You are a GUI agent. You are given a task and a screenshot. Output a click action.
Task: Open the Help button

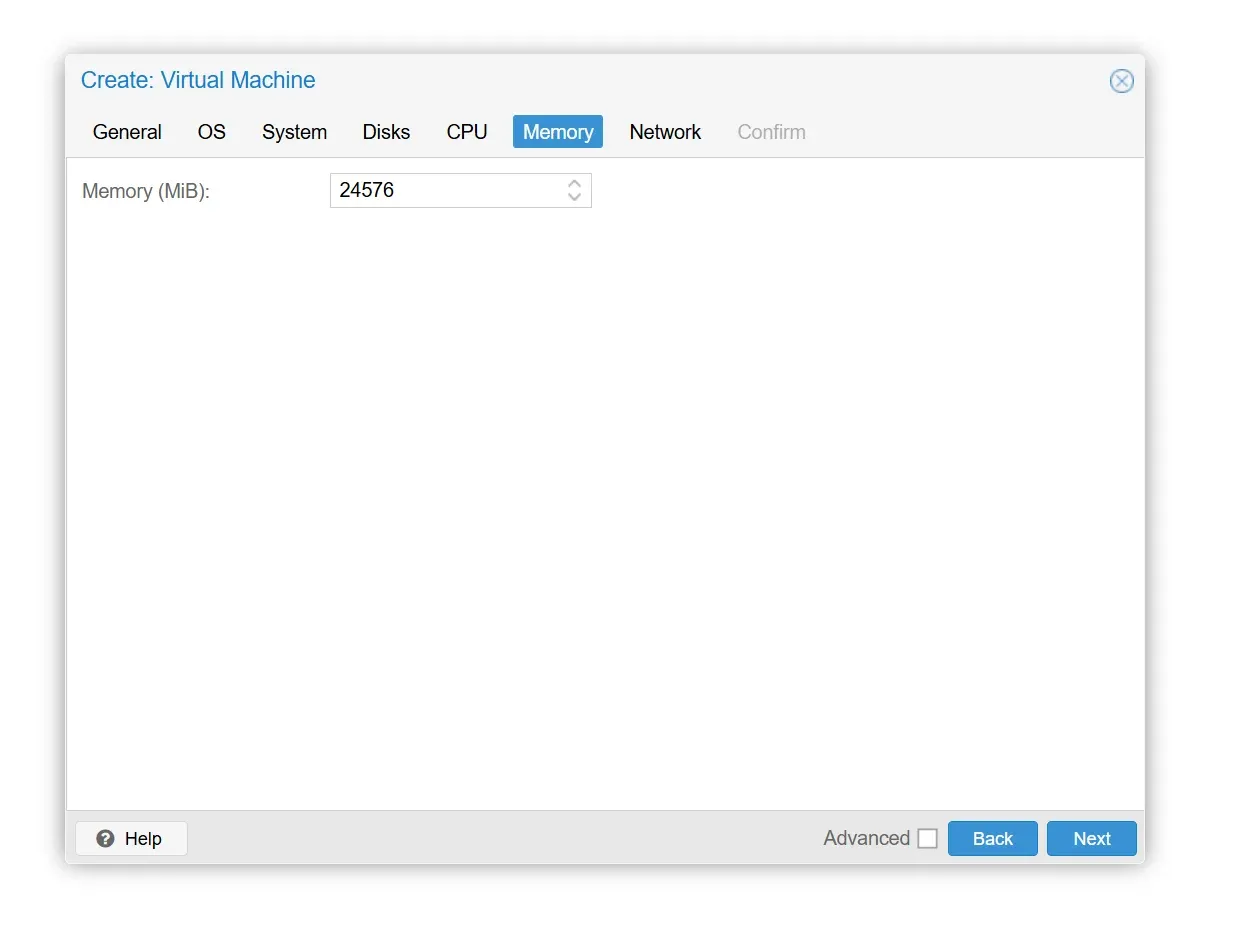tap(131, 838)
